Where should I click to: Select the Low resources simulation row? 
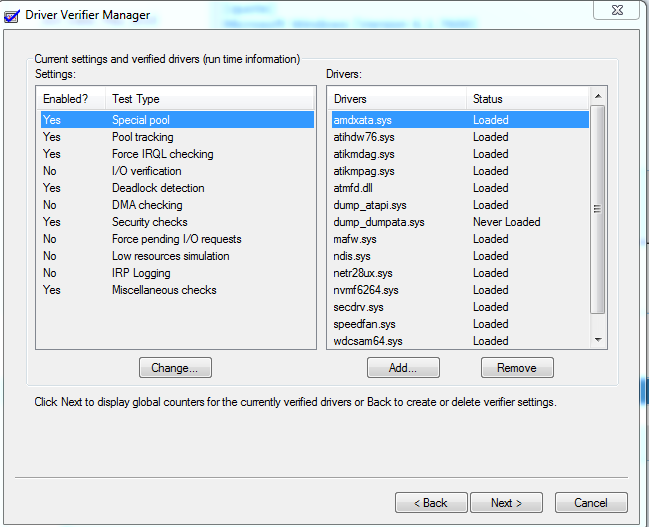177,256
